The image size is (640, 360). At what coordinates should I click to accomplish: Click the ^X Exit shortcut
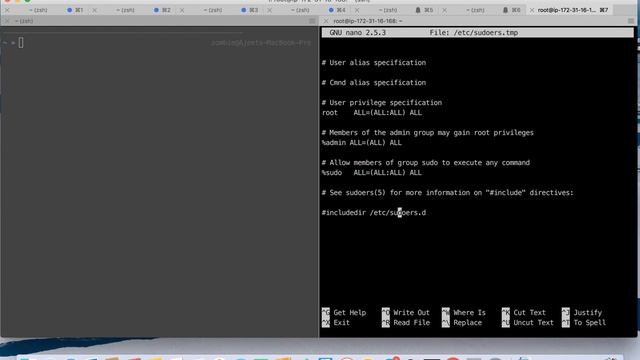[x=336, y=322]
